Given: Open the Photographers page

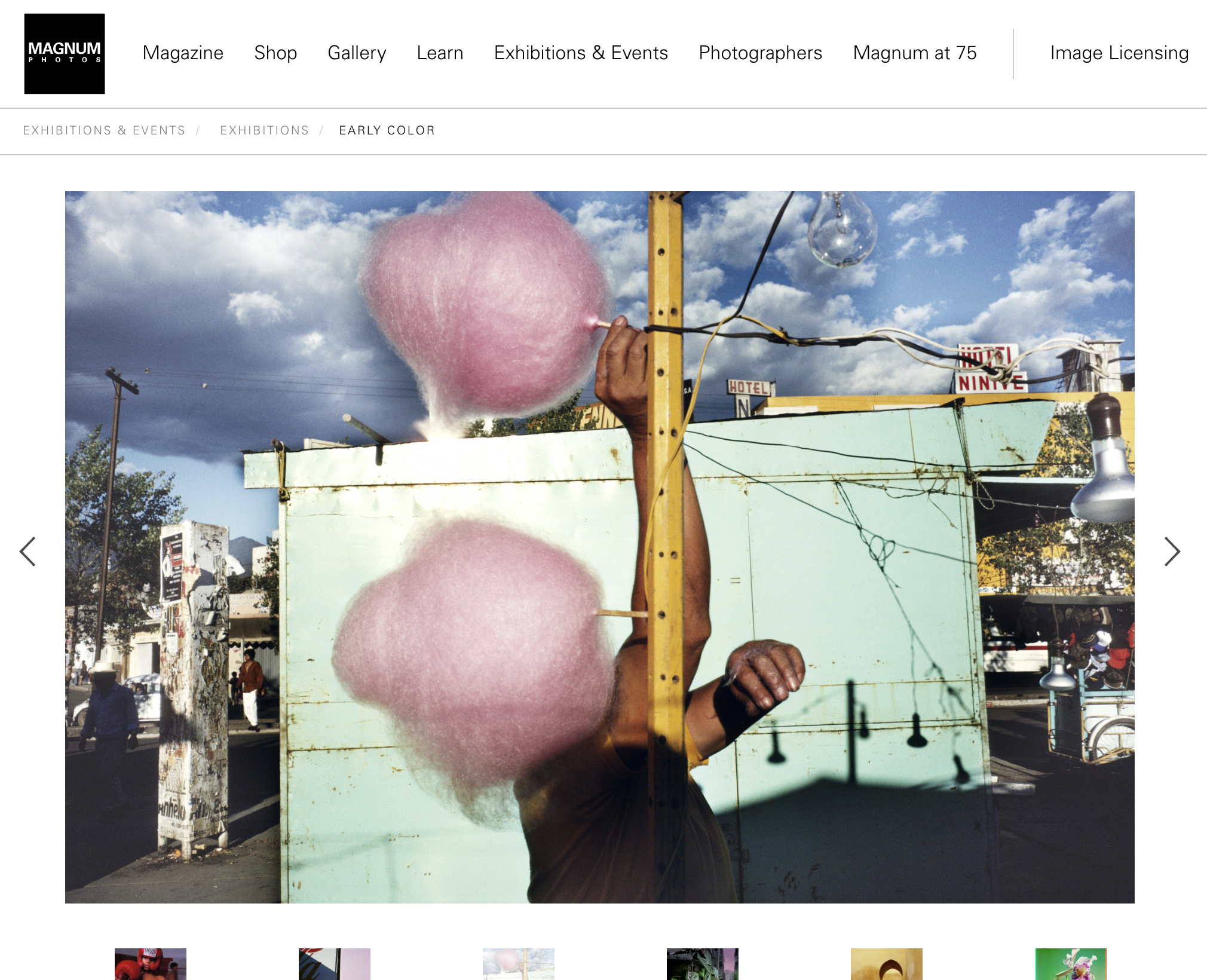Looking at the screenshot, I should pyautogui.click(x=760, y=53).
